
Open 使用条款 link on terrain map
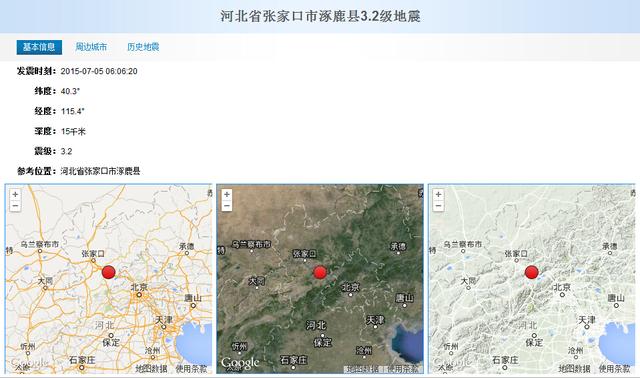(614, 369)
